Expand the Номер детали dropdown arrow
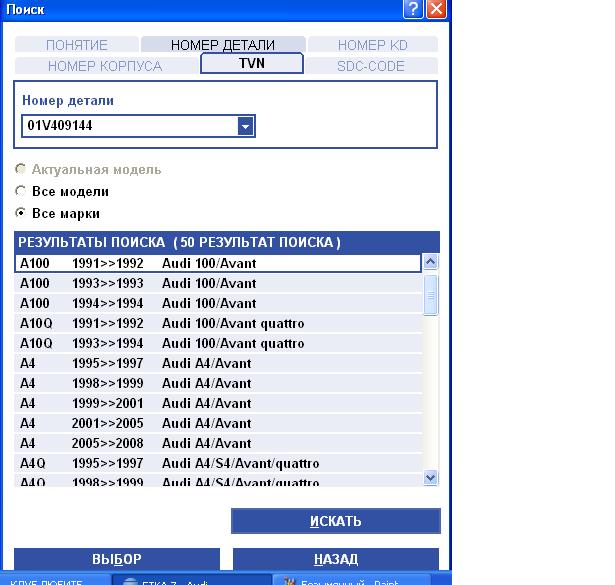Viewport: 615px width, 585px height. 245,126
